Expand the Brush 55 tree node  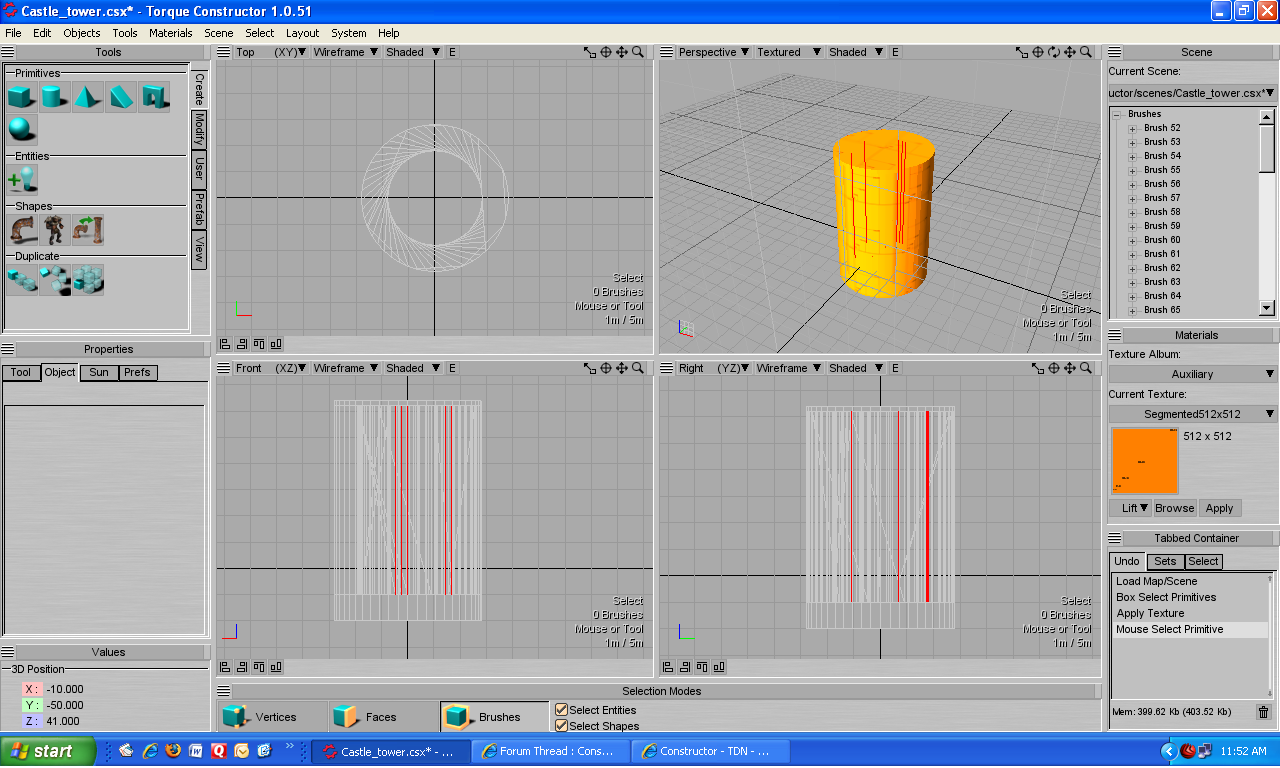[x=1133, y=170]
